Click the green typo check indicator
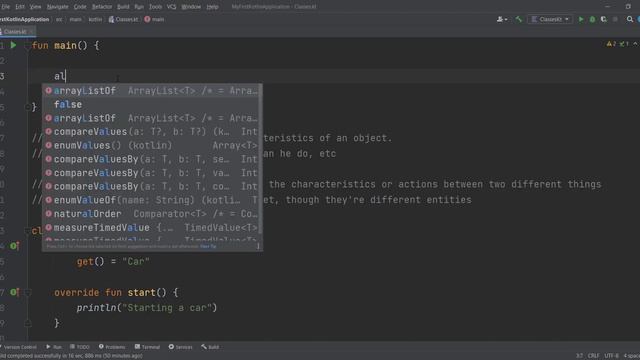The height and width of the screenshot is (360, 640). coord(624,44)
